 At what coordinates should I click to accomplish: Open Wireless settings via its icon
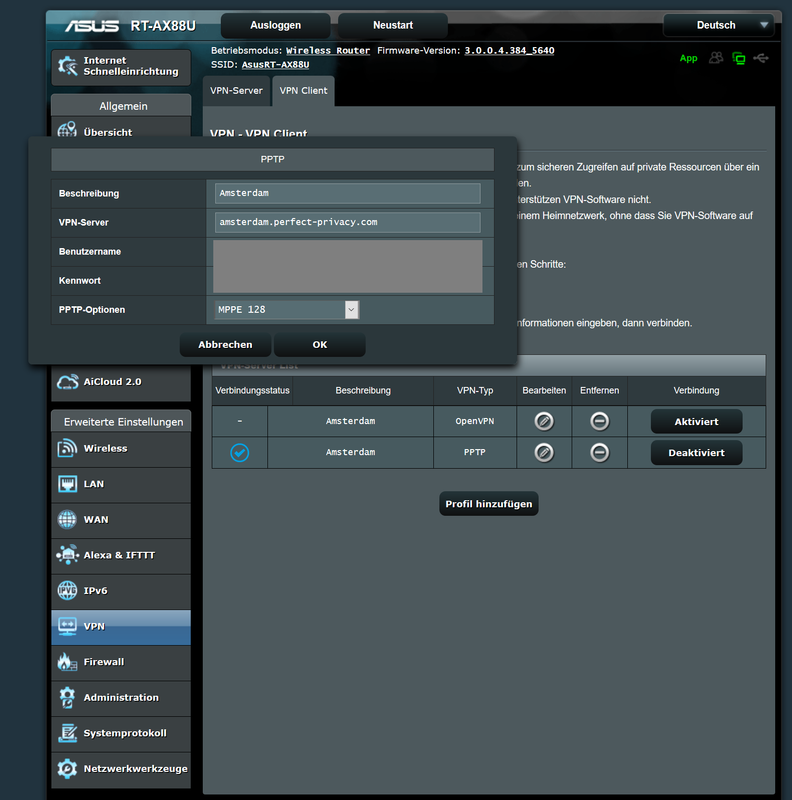tap(67, 448)
